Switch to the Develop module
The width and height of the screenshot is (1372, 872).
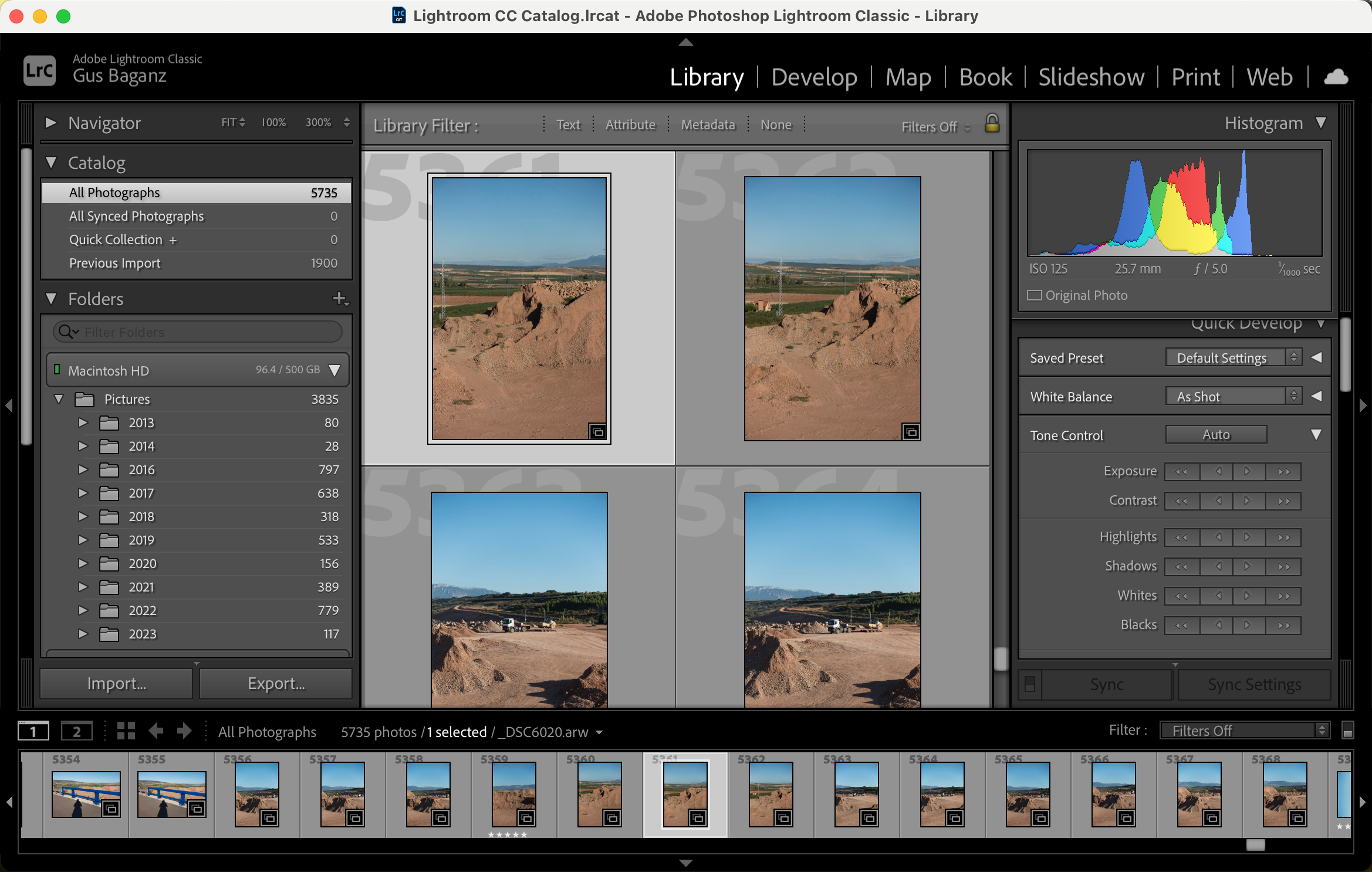[x=814, y=77]
